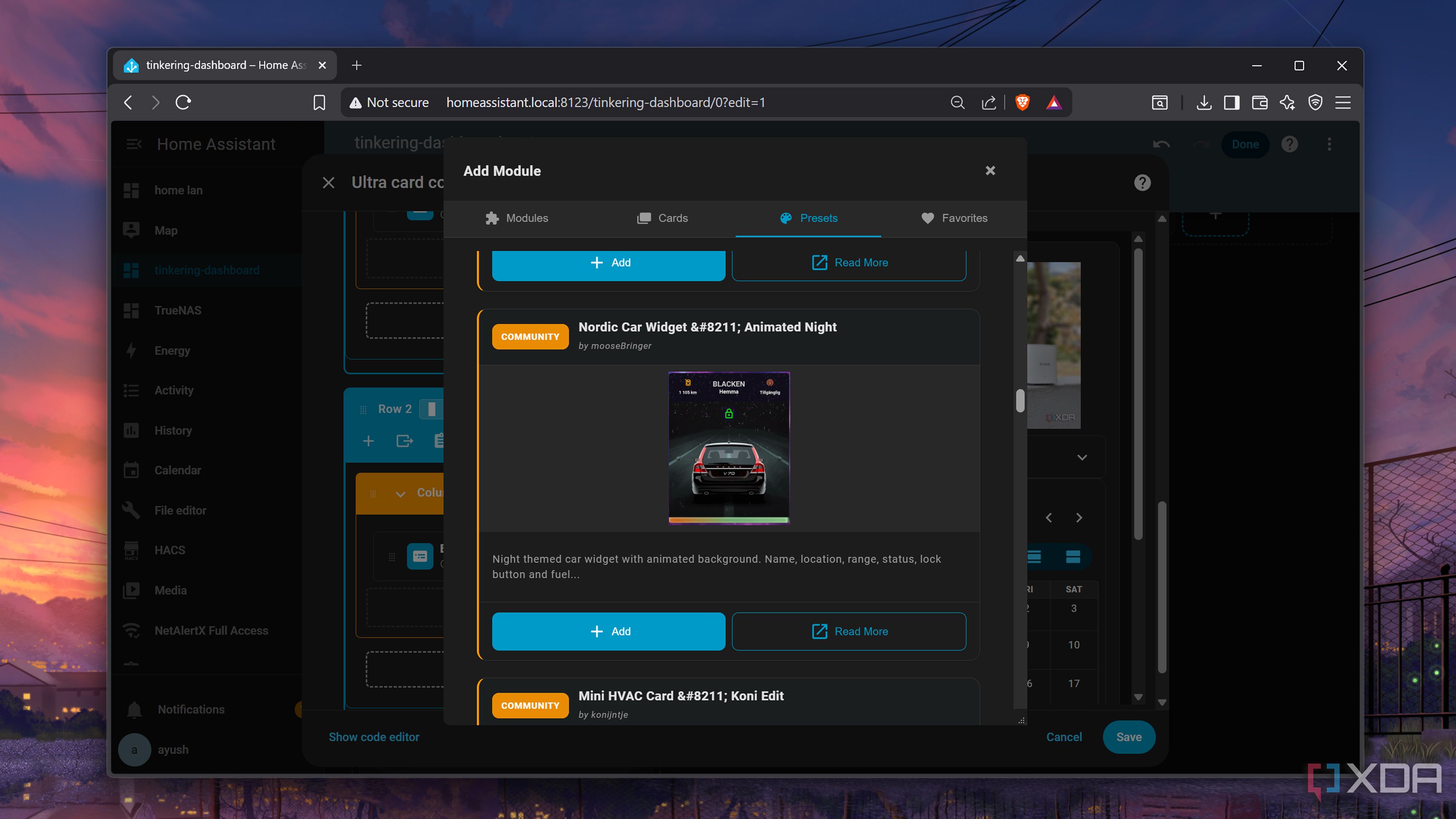
Task: Bookmark this page
Action: pyautogui.click(x=319, y=102)
